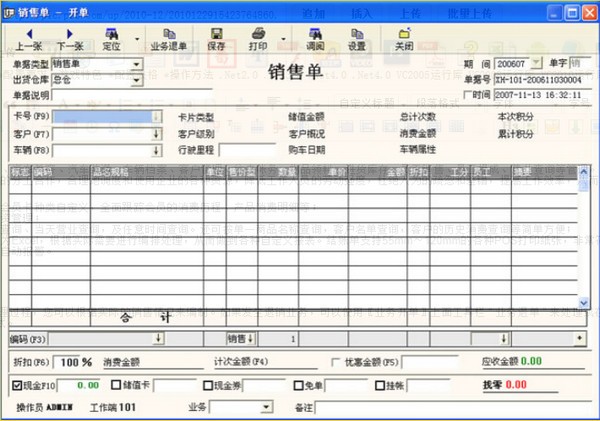The width and height of the screenshot is (600, 421).
Task: Toggle the 时间 checkbox
Action: 467,95
